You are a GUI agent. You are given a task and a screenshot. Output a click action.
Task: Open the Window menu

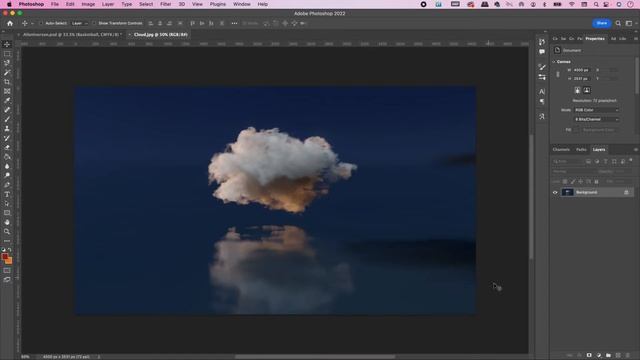[242, 4]
